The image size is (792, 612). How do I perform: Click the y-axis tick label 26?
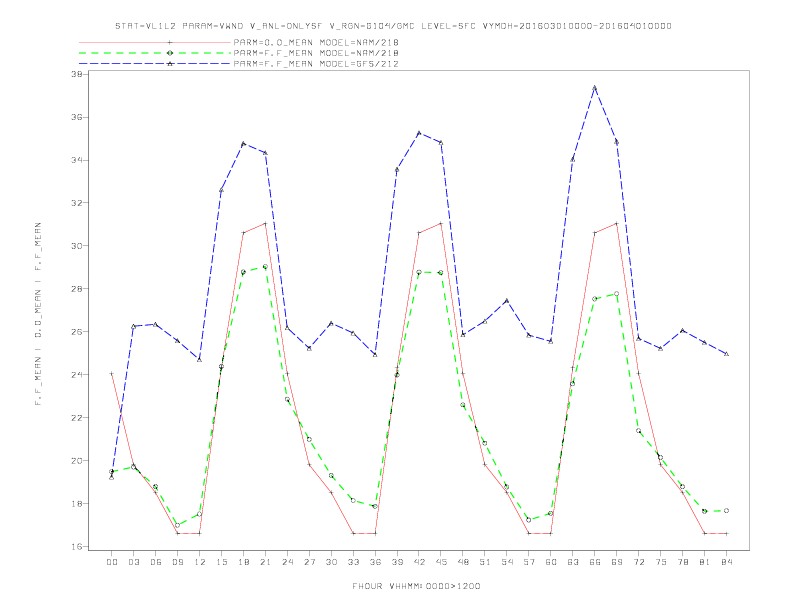coord(77,332)
